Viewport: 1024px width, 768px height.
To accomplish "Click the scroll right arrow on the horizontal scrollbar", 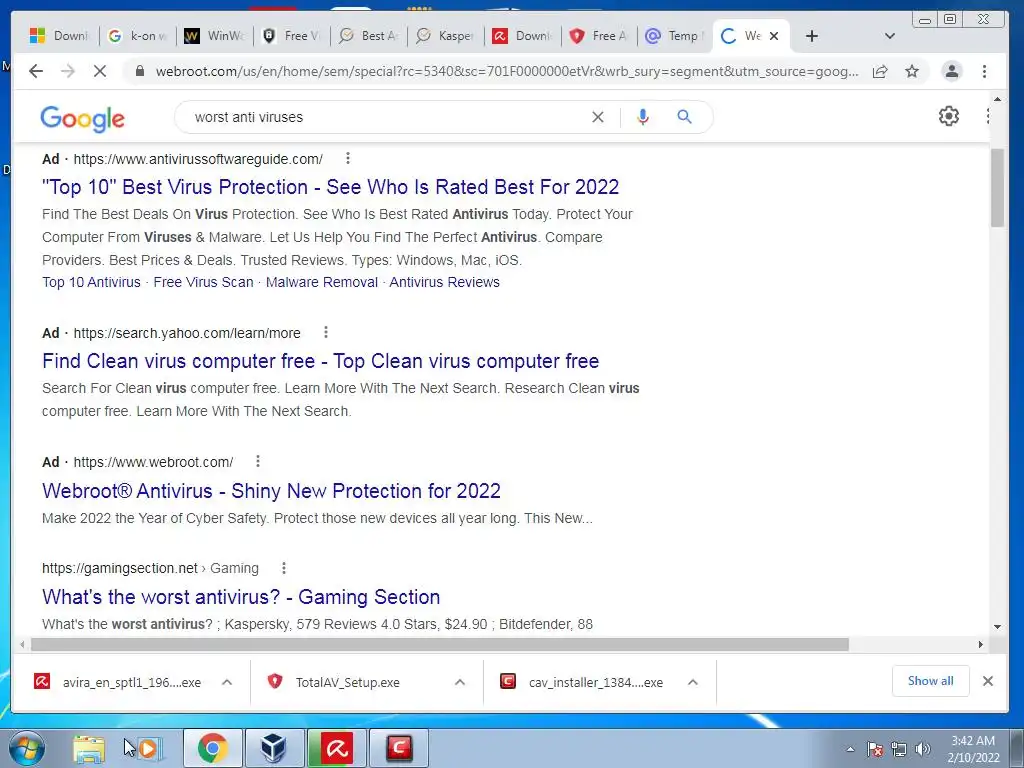I will click(x=980, y=645).
